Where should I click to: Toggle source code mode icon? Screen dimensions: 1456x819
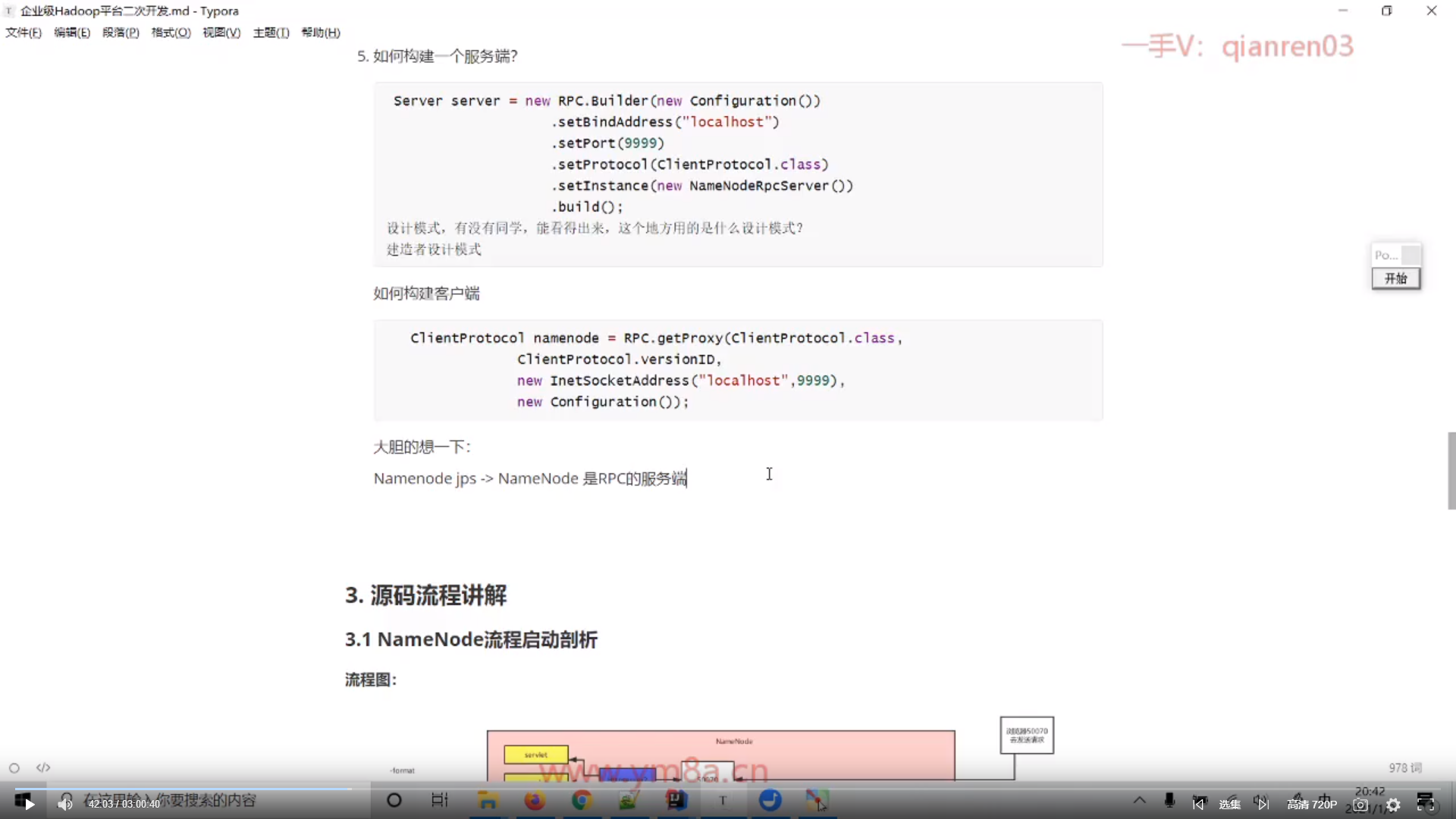pyautogui.click(x=43, y=768)
